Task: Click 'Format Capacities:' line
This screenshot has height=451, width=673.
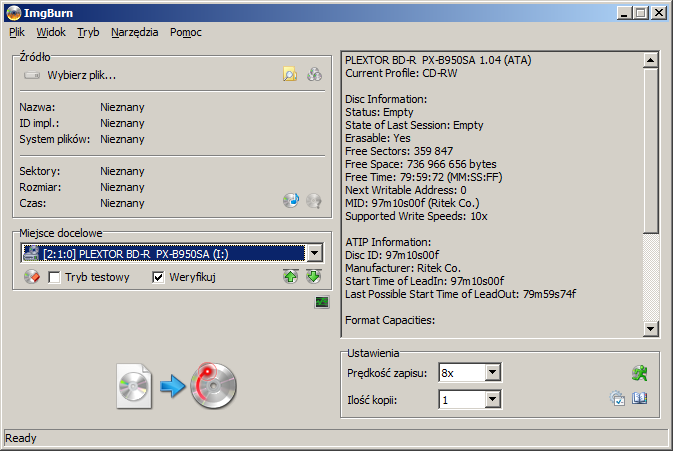Action: (390, 320)
